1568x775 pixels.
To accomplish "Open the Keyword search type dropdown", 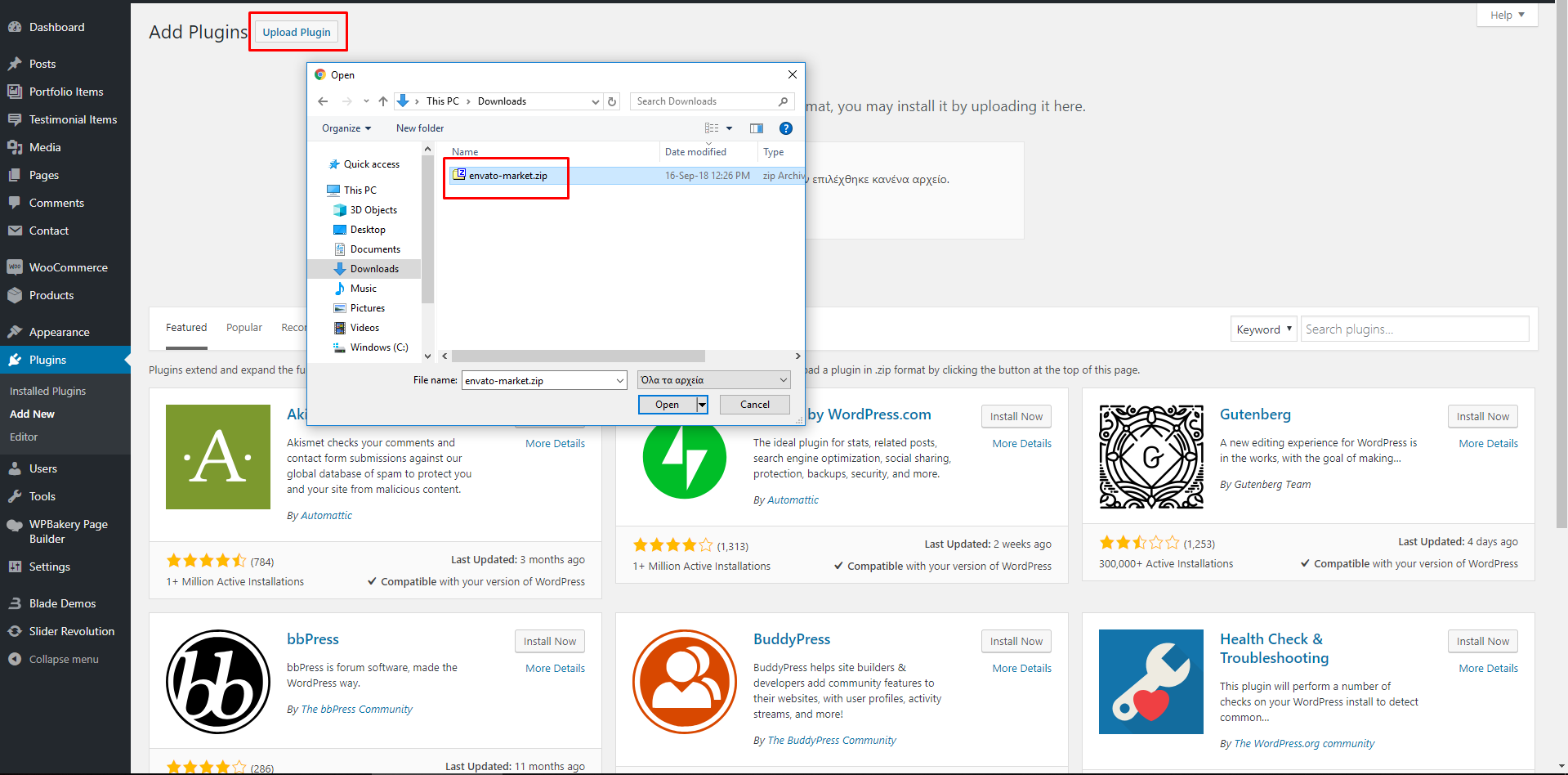I will [1263, 329].
